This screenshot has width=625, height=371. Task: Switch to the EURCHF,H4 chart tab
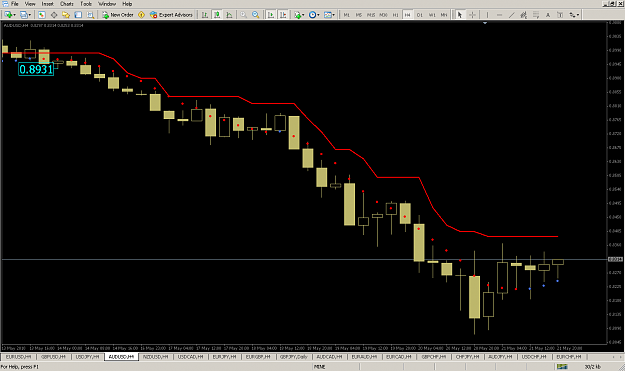(569, 357)
